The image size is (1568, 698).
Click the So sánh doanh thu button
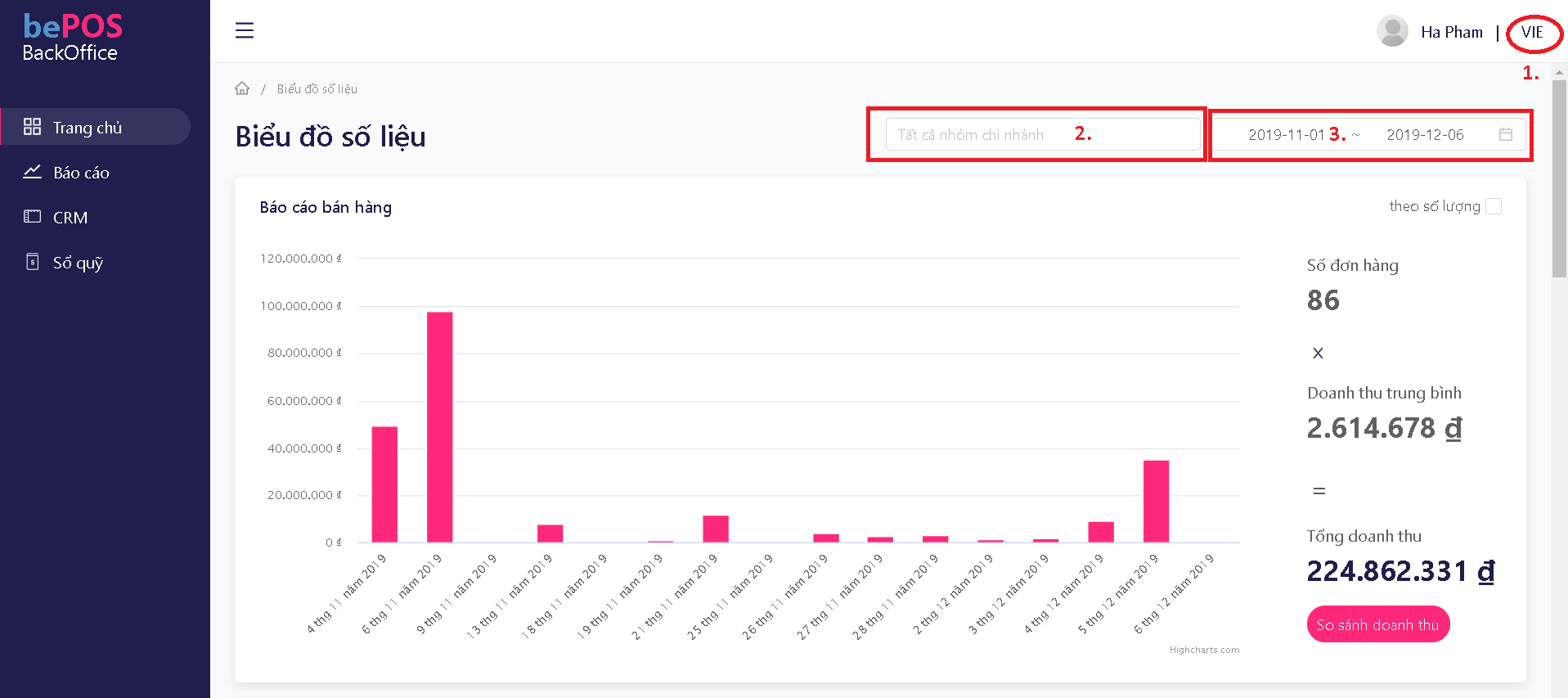point(1377,624)
